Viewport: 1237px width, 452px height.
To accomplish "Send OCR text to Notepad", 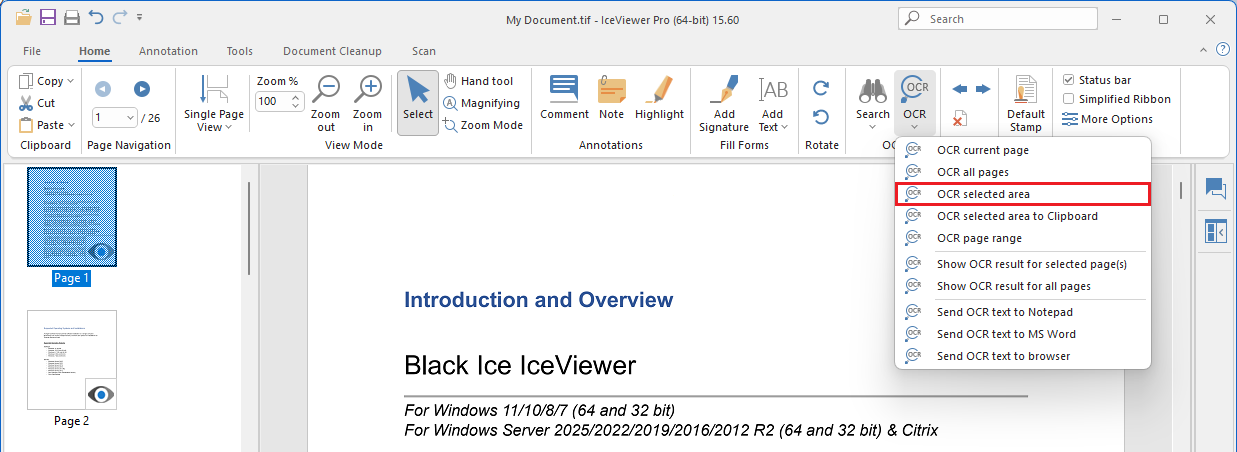I will (1023, 312).
